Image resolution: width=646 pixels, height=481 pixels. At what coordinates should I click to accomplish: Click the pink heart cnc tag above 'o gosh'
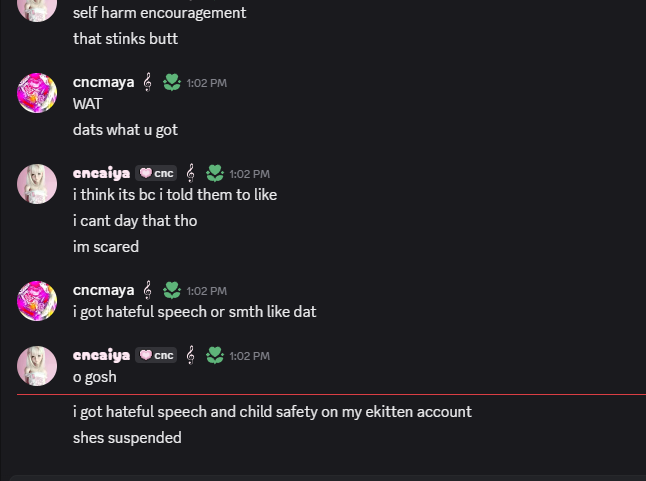[x=156, y=355]
